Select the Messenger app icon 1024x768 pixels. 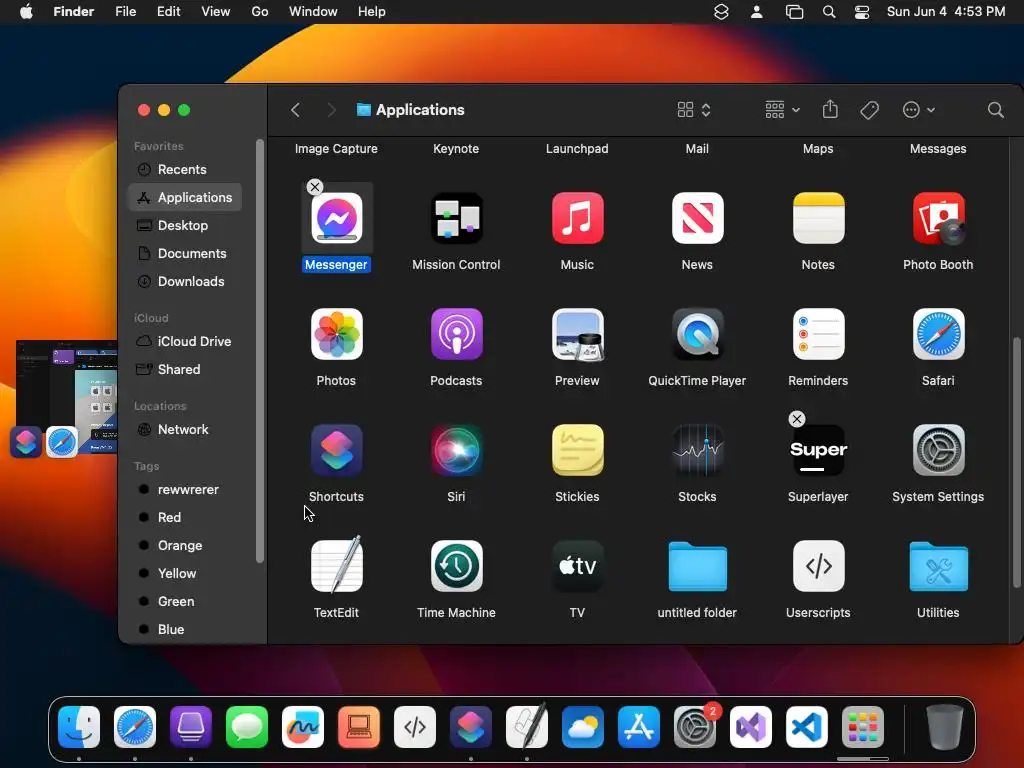[336, 218]
